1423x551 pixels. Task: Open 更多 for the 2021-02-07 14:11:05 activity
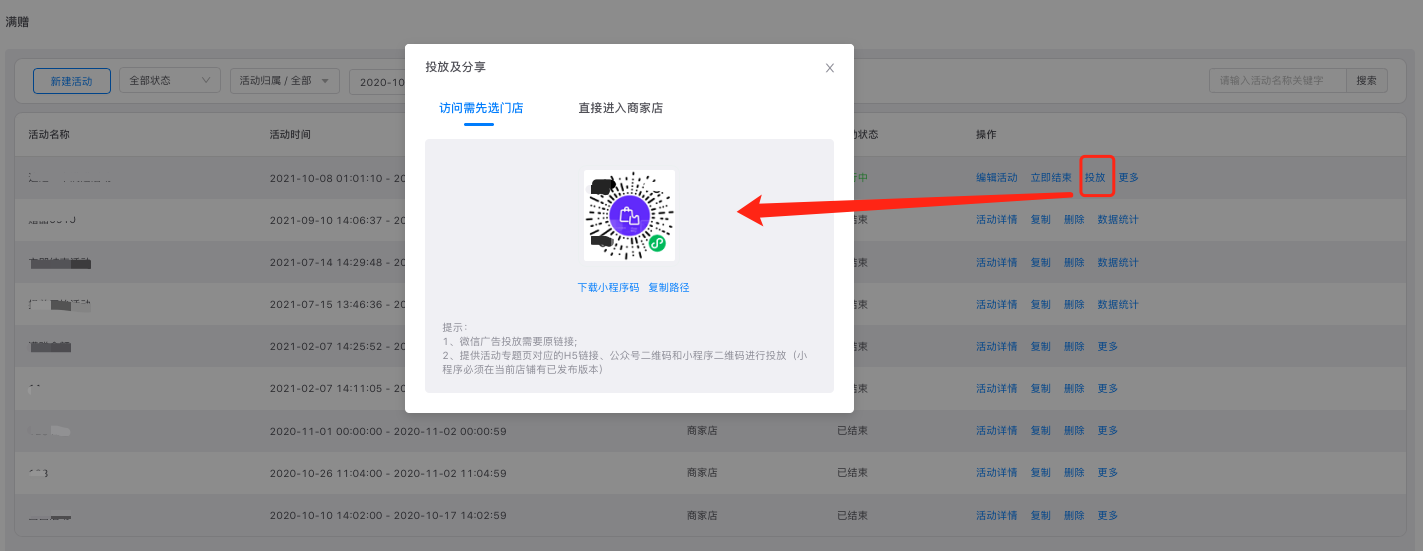click(1108, 388)
